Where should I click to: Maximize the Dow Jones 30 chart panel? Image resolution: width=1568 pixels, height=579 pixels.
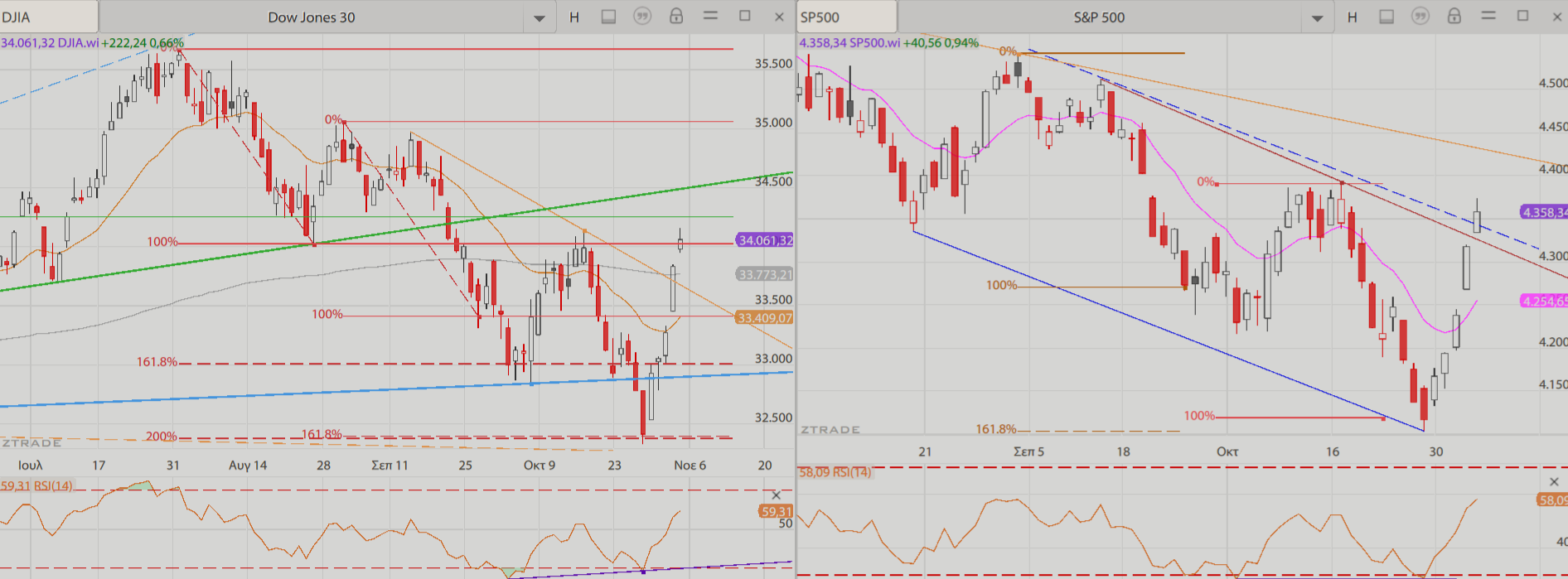click(x=745, y=16)
